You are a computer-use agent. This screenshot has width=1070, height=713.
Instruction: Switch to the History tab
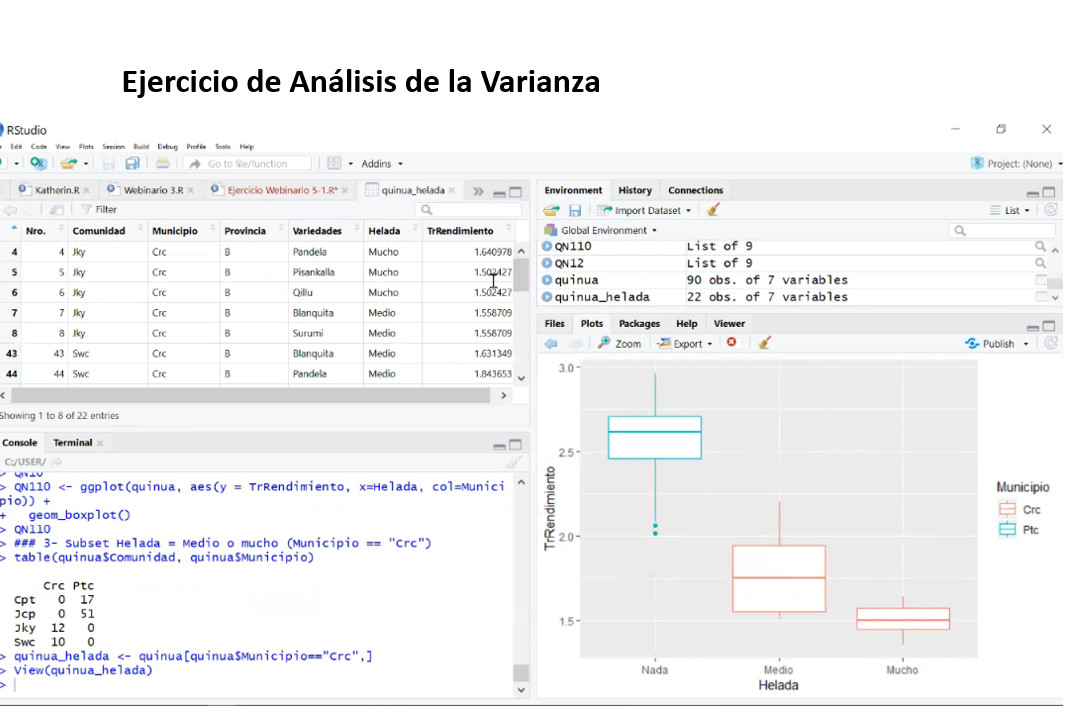click(634, 190)
